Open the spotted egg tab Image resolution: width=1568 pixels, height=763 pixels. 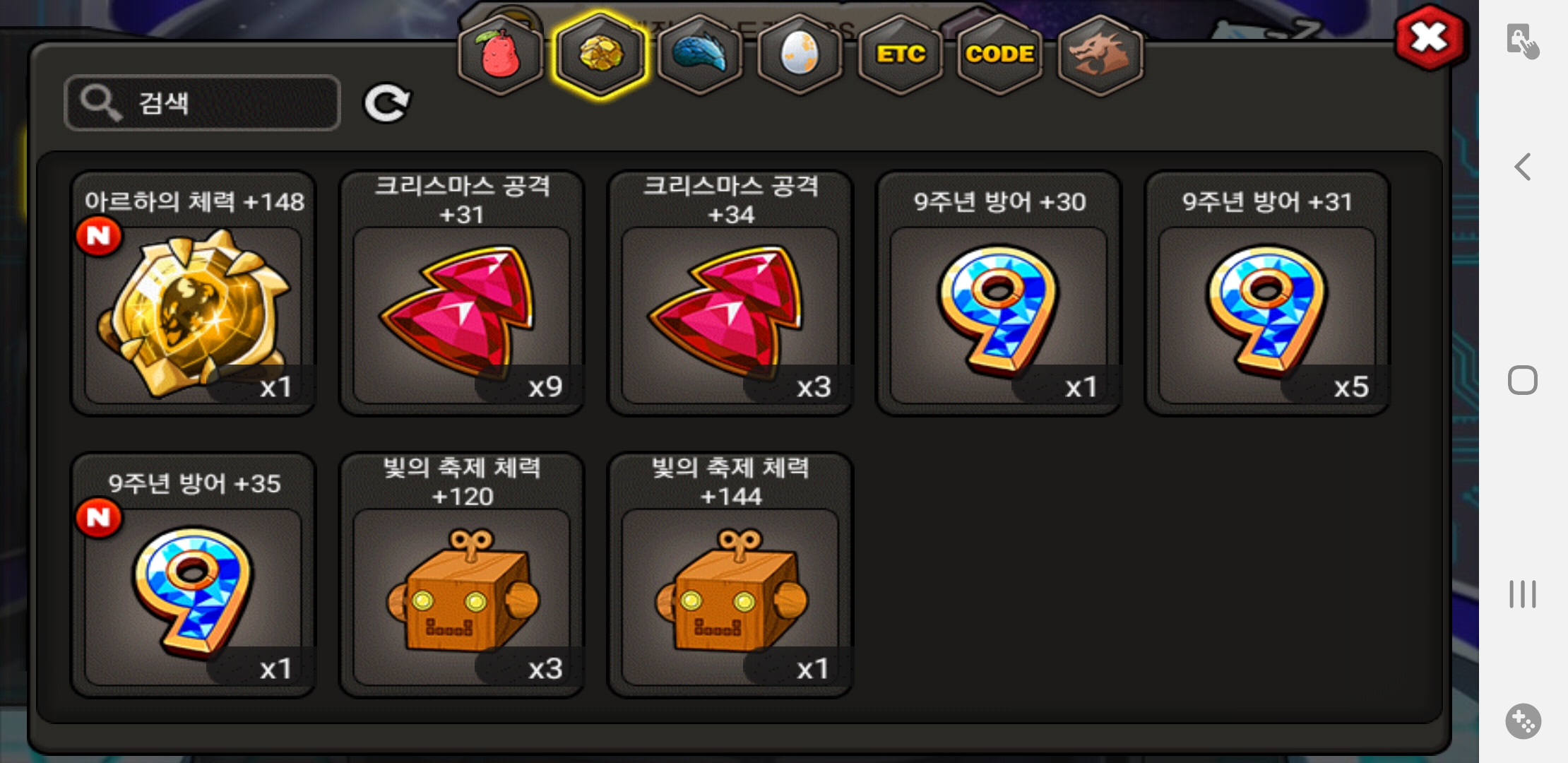click(800, 54)
